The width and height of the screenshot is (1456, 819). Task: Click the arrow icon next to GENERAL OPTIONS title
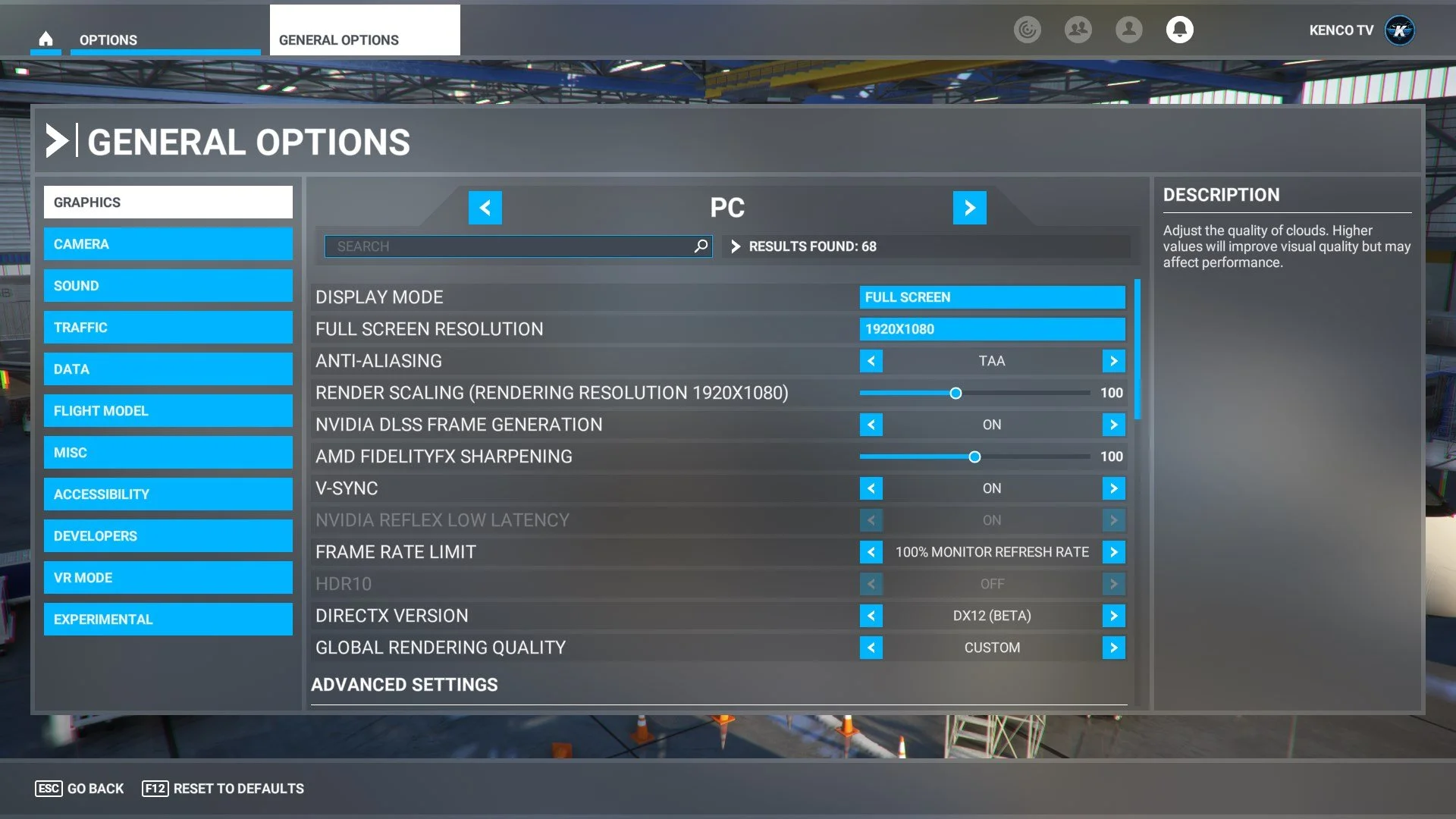click(58, 140)
